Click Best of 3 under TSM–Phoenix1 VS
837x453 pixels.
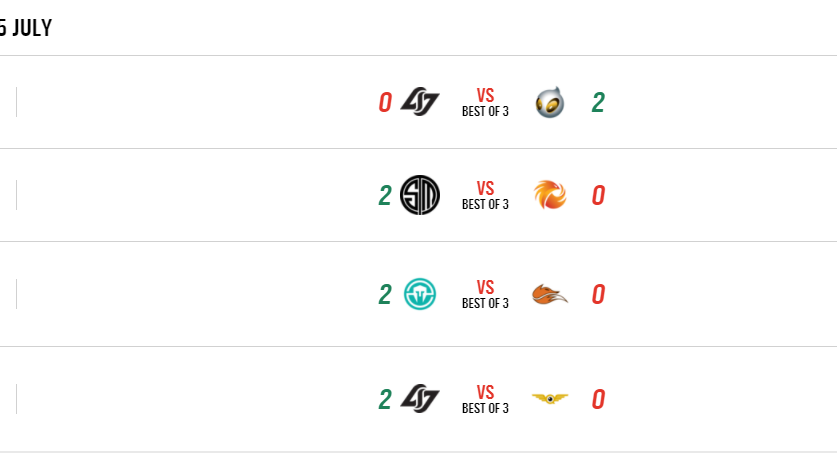485,205
